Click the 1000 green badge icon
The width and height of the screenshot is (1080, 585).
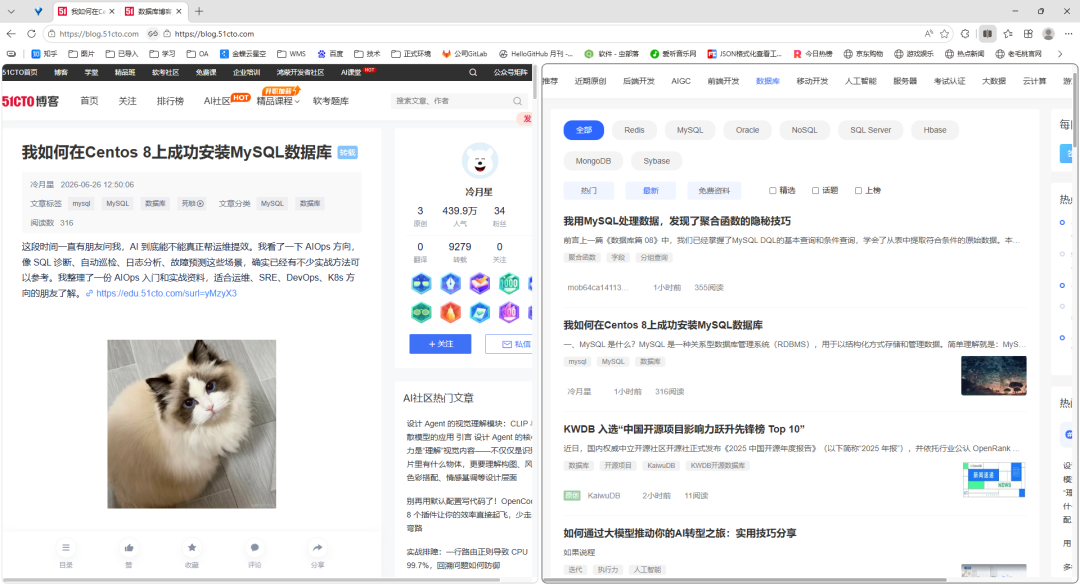(x=509, y=283)
